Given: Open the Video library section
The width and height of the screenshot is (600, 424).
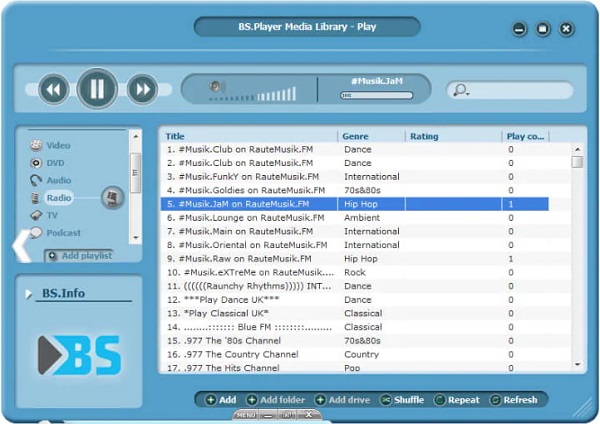Looking at the screenshot, I should click(x=58, y=145).
